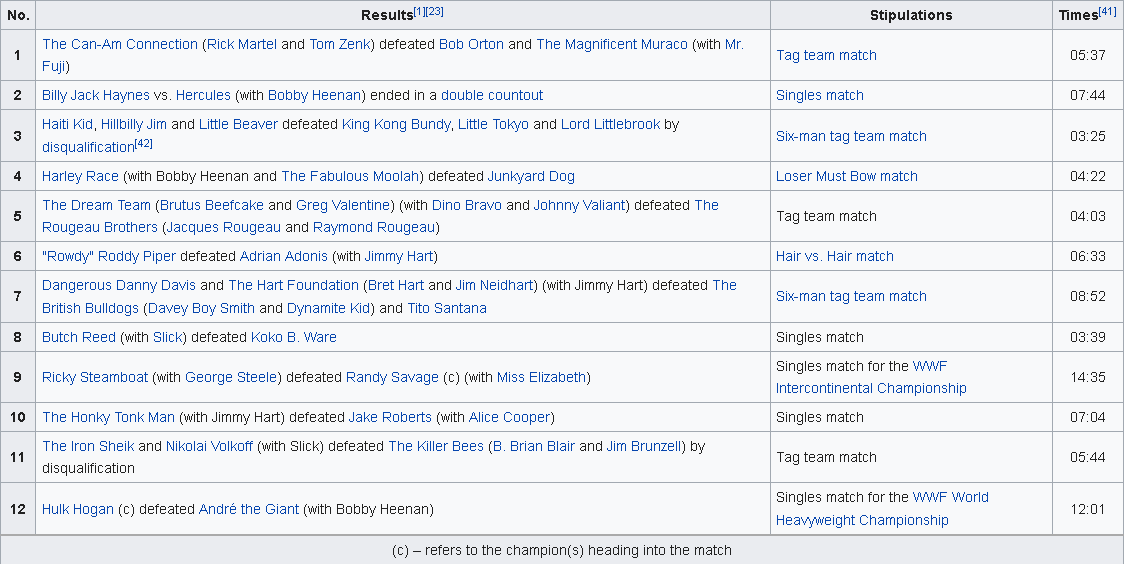Follow the B. Brian Blair link
Screen dimensions: 1124x564
pyautogui.click(x=534, y=446)
